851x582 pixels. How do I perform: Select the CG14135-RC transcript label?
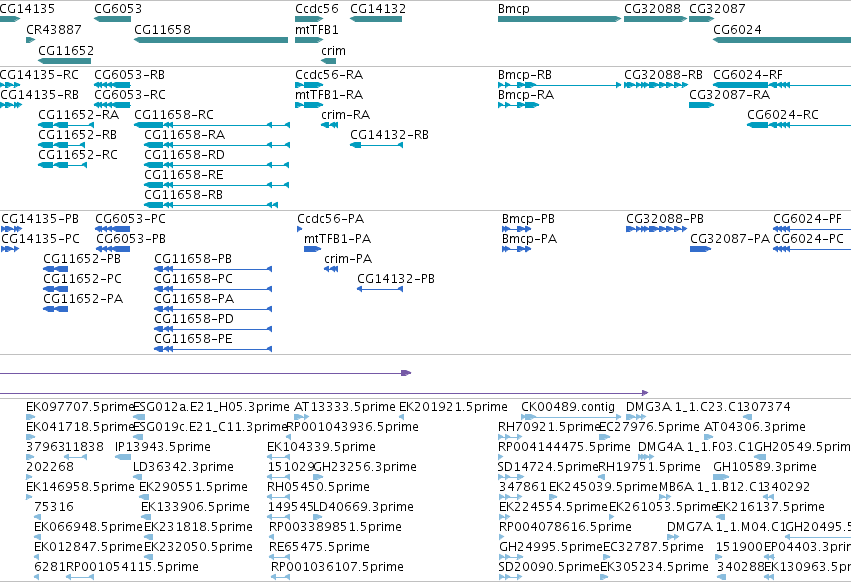[x=39, y=75]
